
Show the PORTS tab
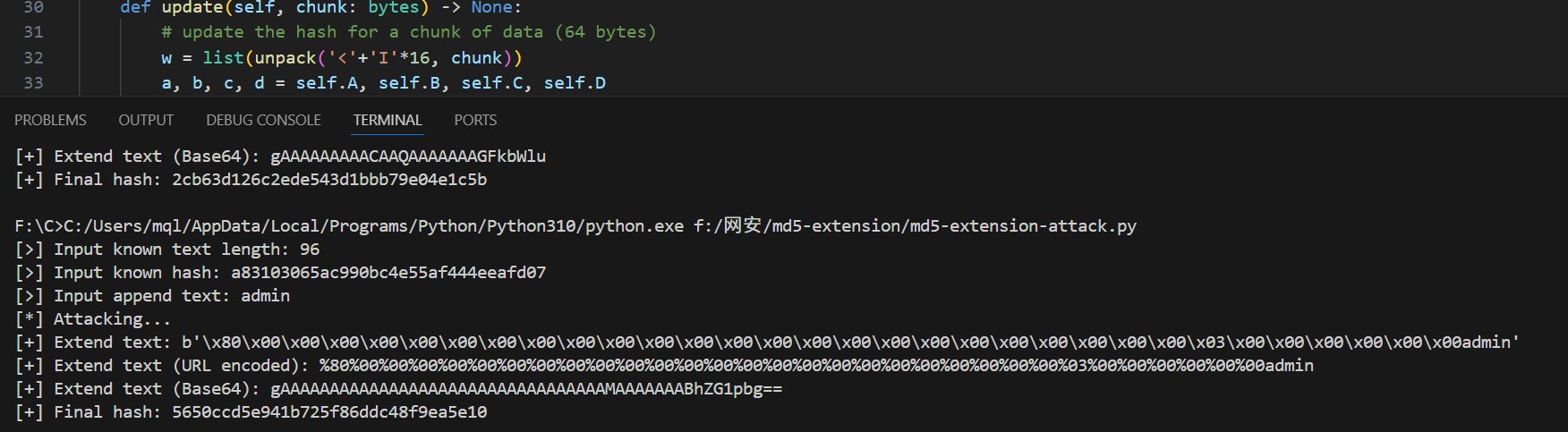[x=475, y=120]
